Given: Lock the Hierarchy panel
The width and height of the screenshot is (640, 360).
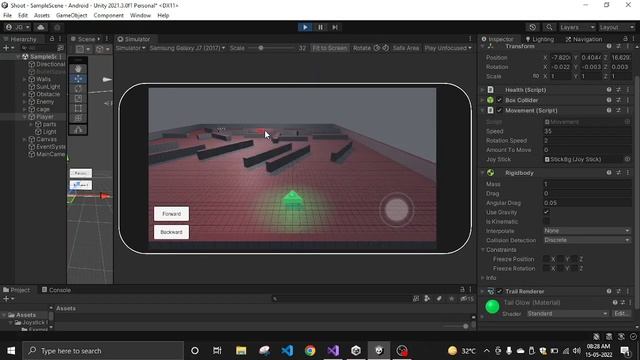Looking at the screenshot, I should click(52, 39).
